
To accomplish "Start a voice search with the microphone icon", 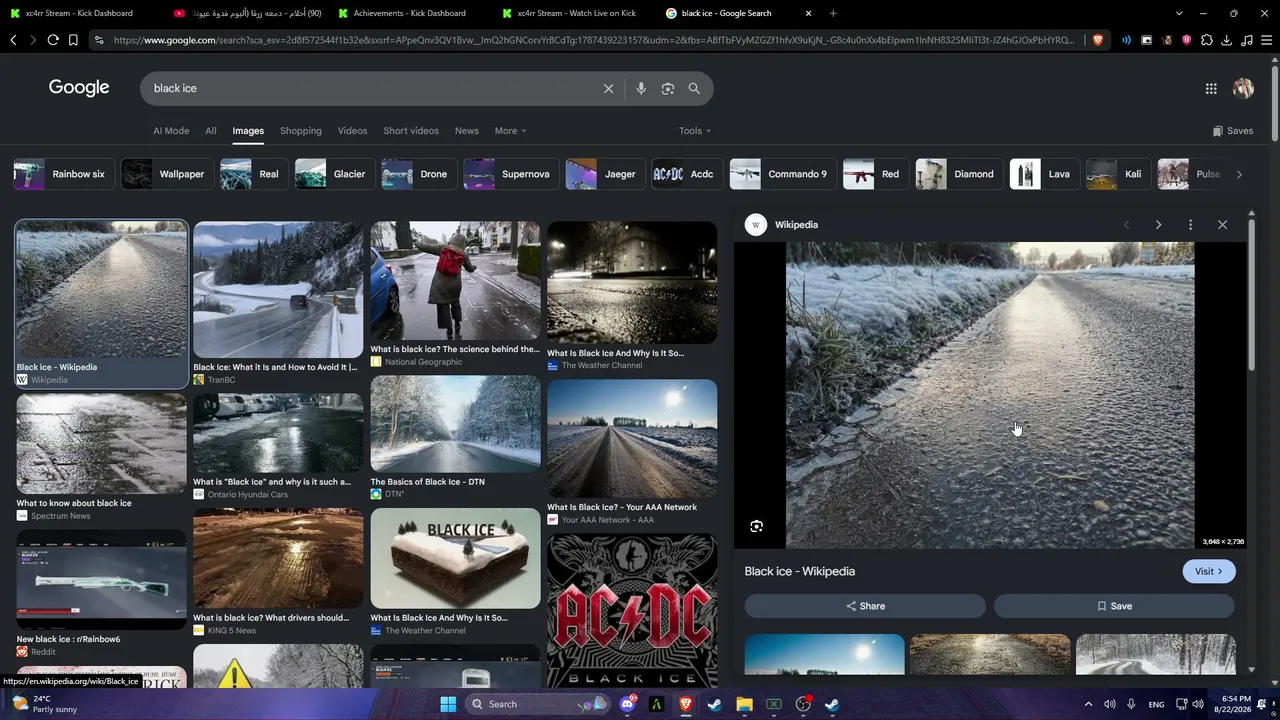I will (641, 88).
